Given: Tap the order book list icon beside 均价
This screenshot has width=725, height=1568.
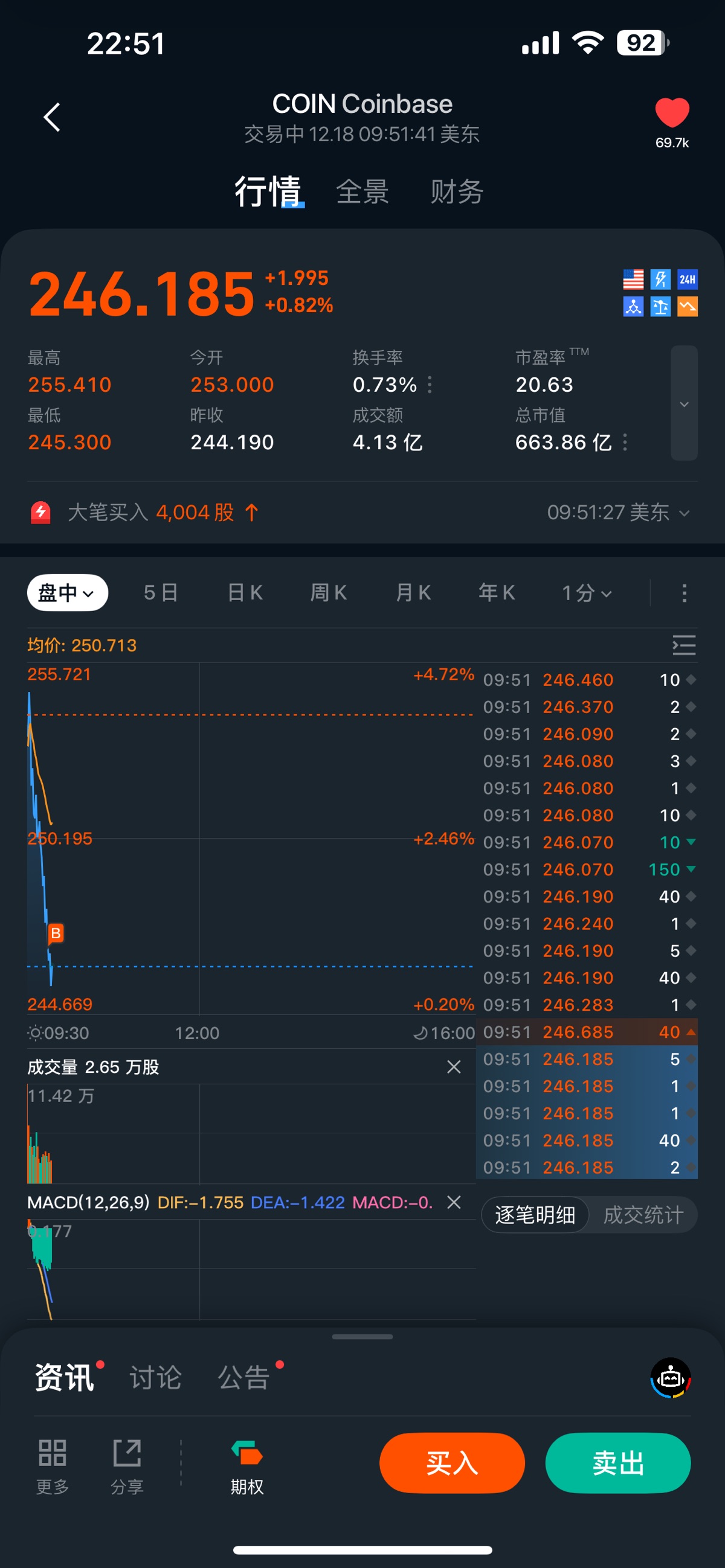Looking at the screenshot, I should click(683, 645).
